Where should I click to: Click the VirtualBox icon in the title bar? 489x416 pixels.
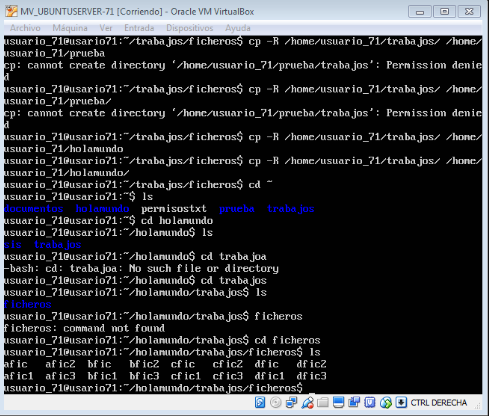11,12
